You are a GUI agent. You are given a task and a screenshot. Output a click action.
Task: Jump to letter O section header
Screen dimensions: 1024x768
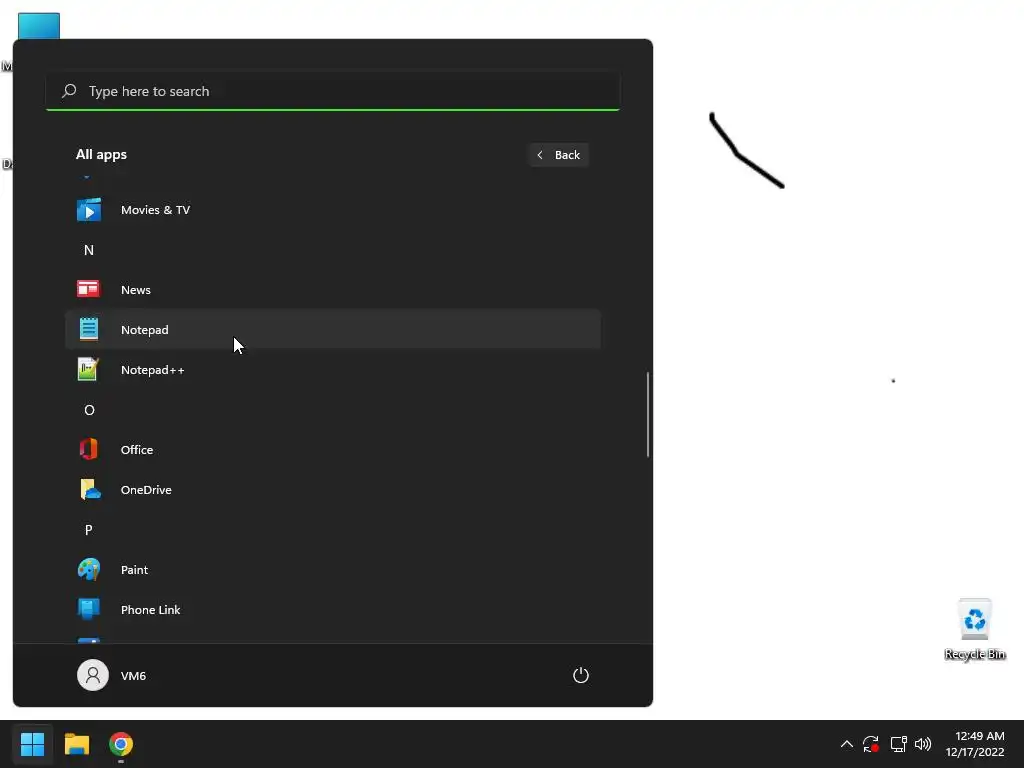click(x=89, y=410)
